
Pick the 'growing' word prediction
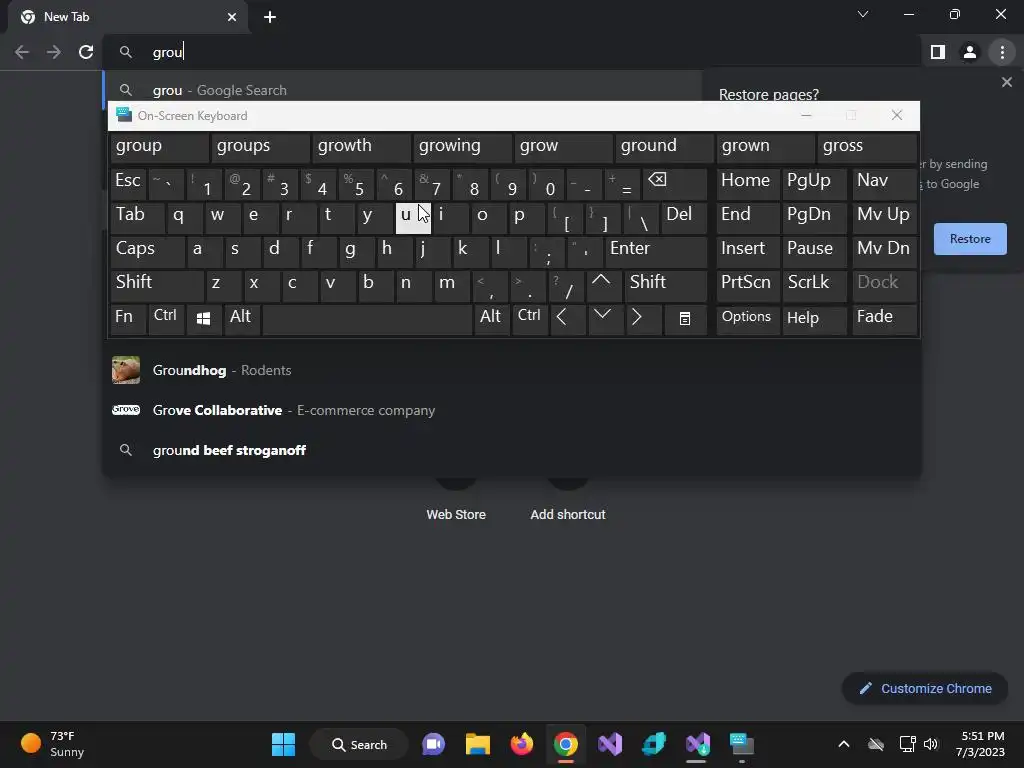(462, 146)
